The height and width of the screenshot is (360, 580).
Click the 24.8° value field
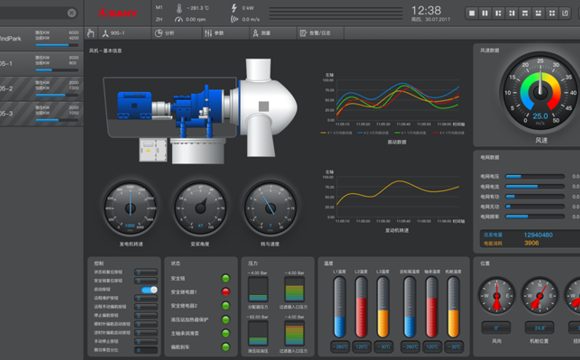(539, 328)
